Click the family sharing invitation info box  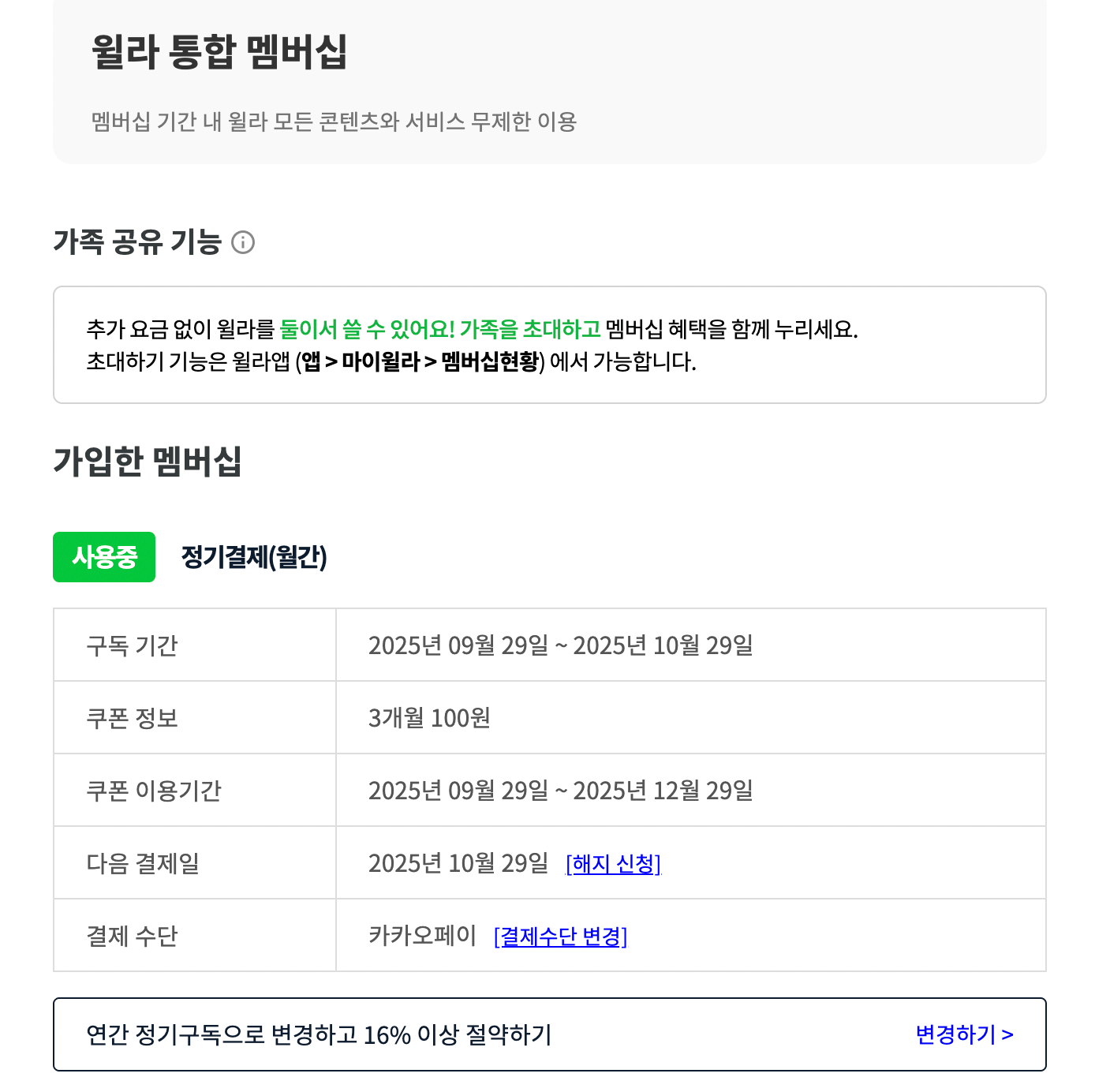549,344
